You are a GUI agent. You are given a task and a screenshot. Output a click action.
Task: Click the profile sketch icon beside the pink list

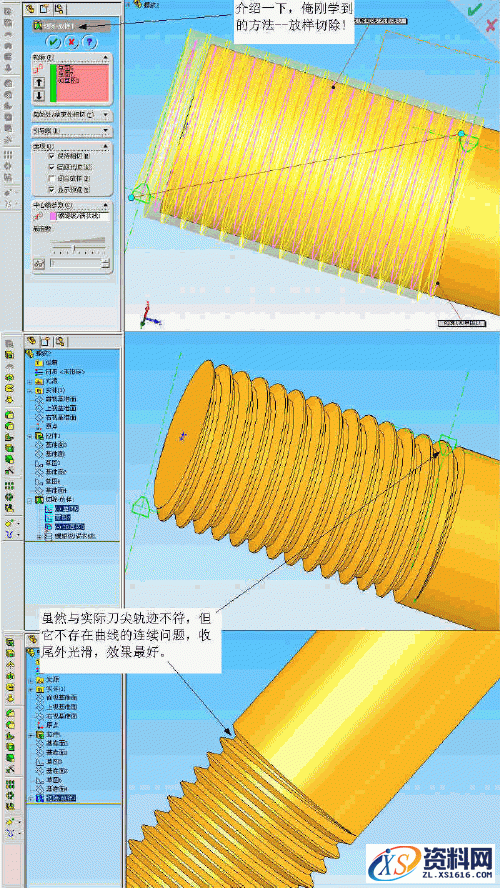[x=39, y=68]
